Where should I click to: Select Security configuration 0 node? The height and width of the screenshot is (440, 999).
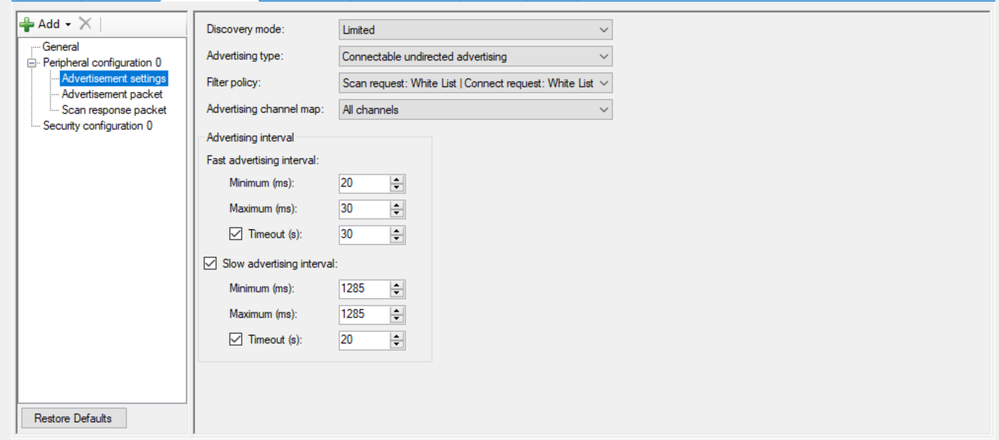tap(97, 126)
